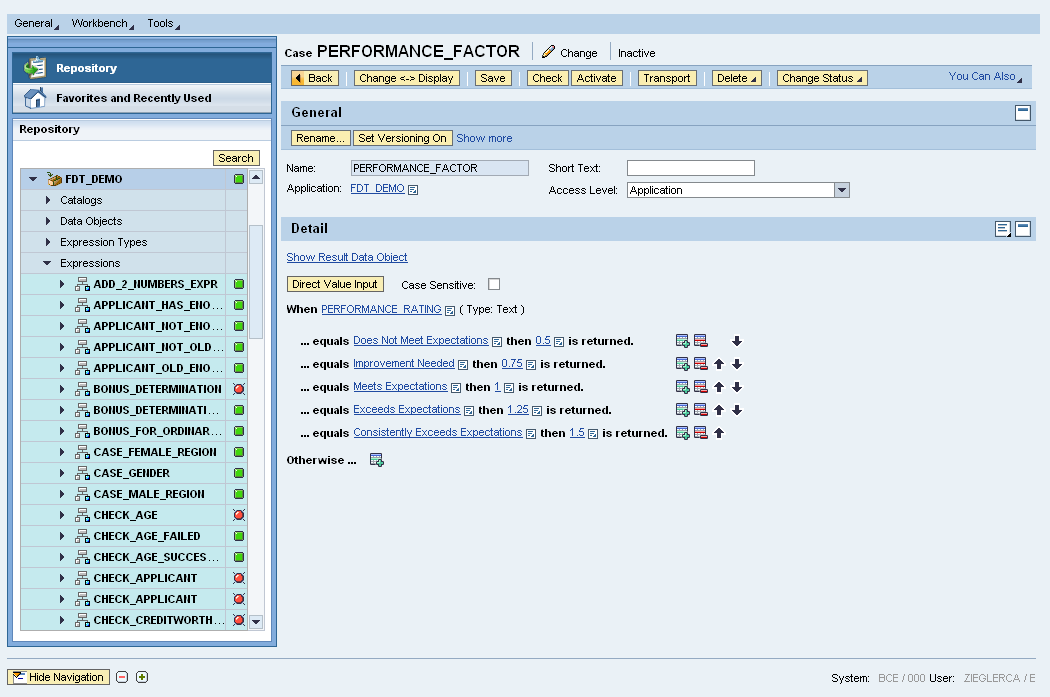Delete the 'Improvement Needed' case row
Screen dimensions: 1050x697
[700, 364]
